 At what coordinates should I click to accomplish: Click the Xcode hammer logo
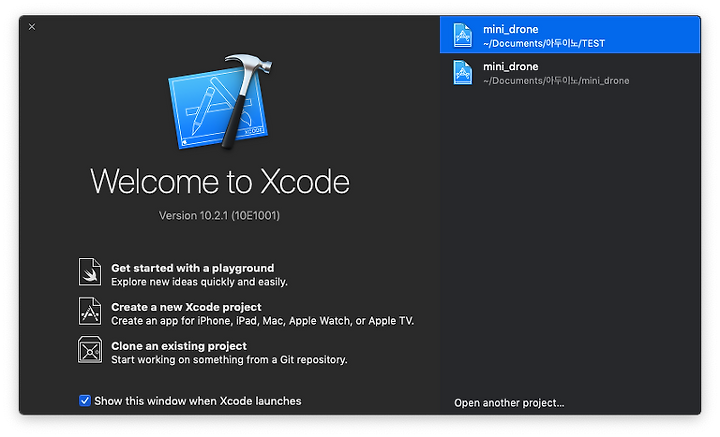220,101
